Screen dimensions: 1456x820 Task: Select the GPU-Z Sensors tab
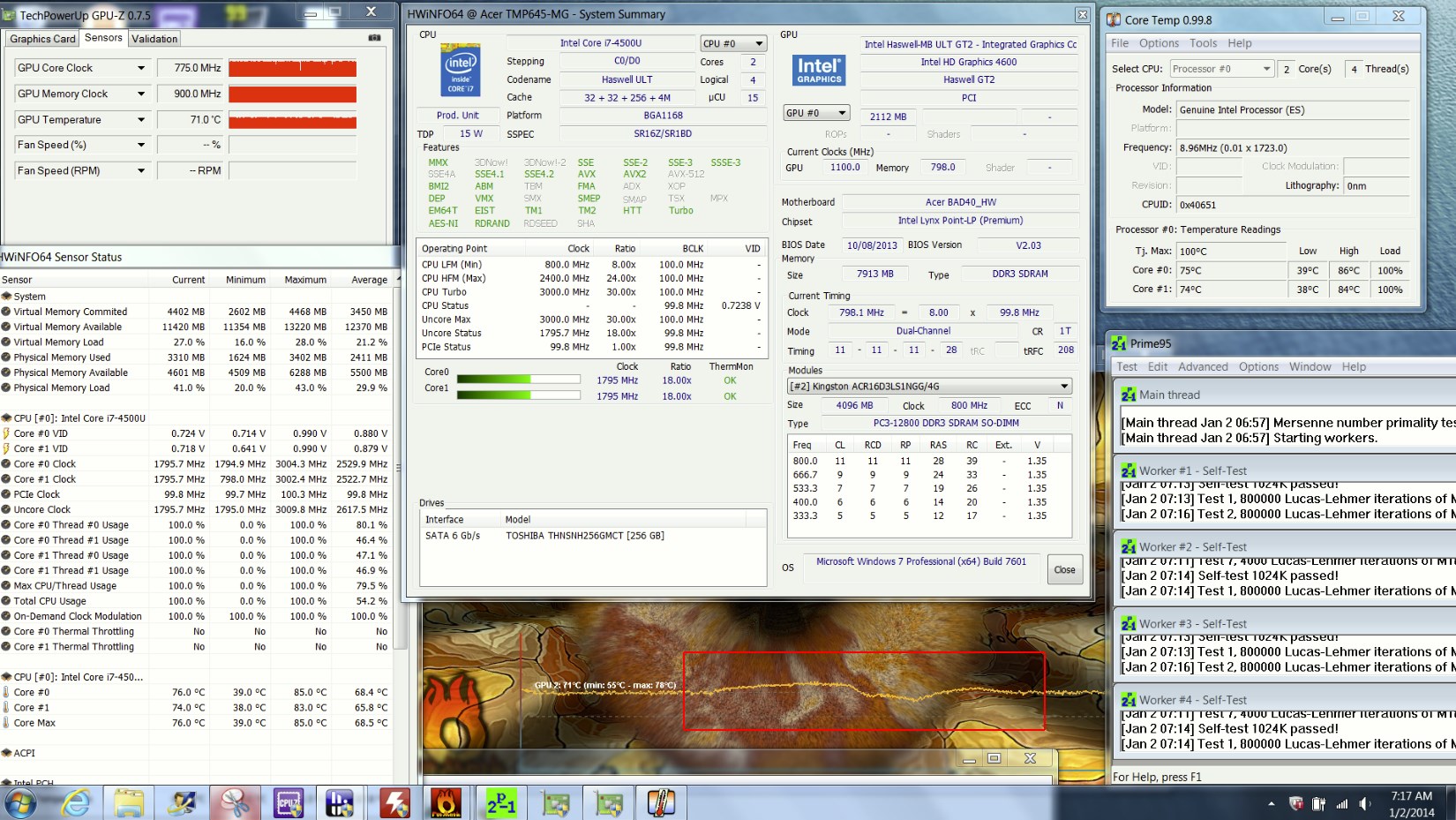pos(103,38)
